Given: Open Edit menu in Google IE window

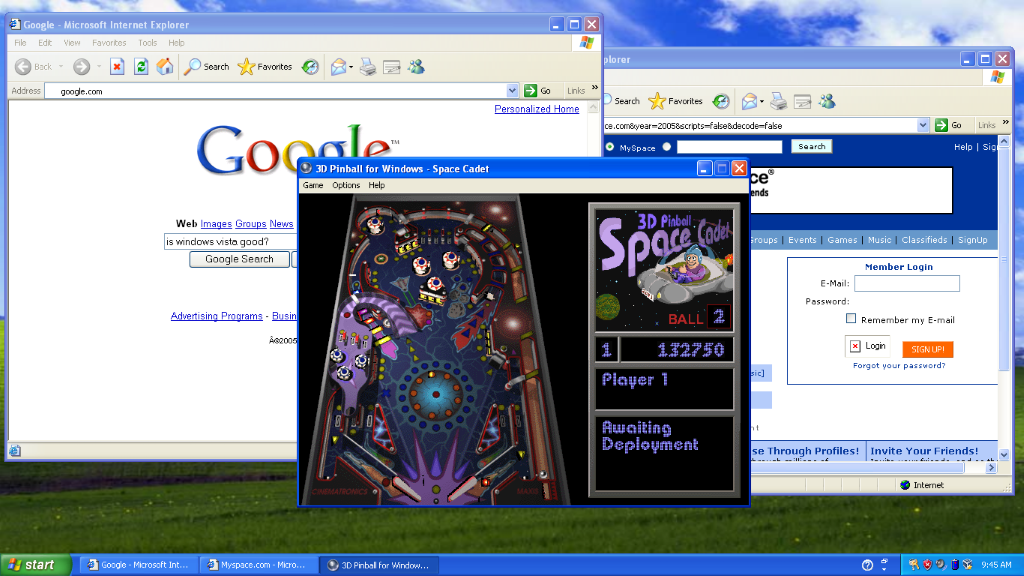Looking at the screenshot, I should (x=44, y=43).
